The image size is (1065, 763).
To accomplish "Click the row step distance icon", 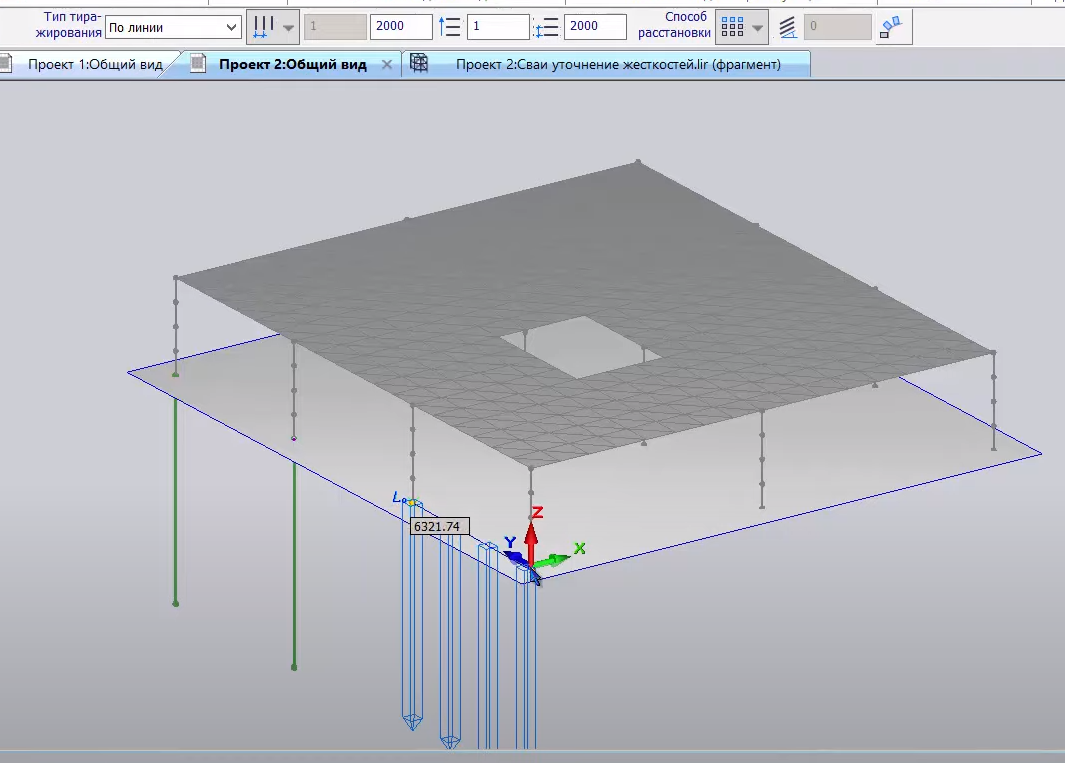I will point(547,27).
